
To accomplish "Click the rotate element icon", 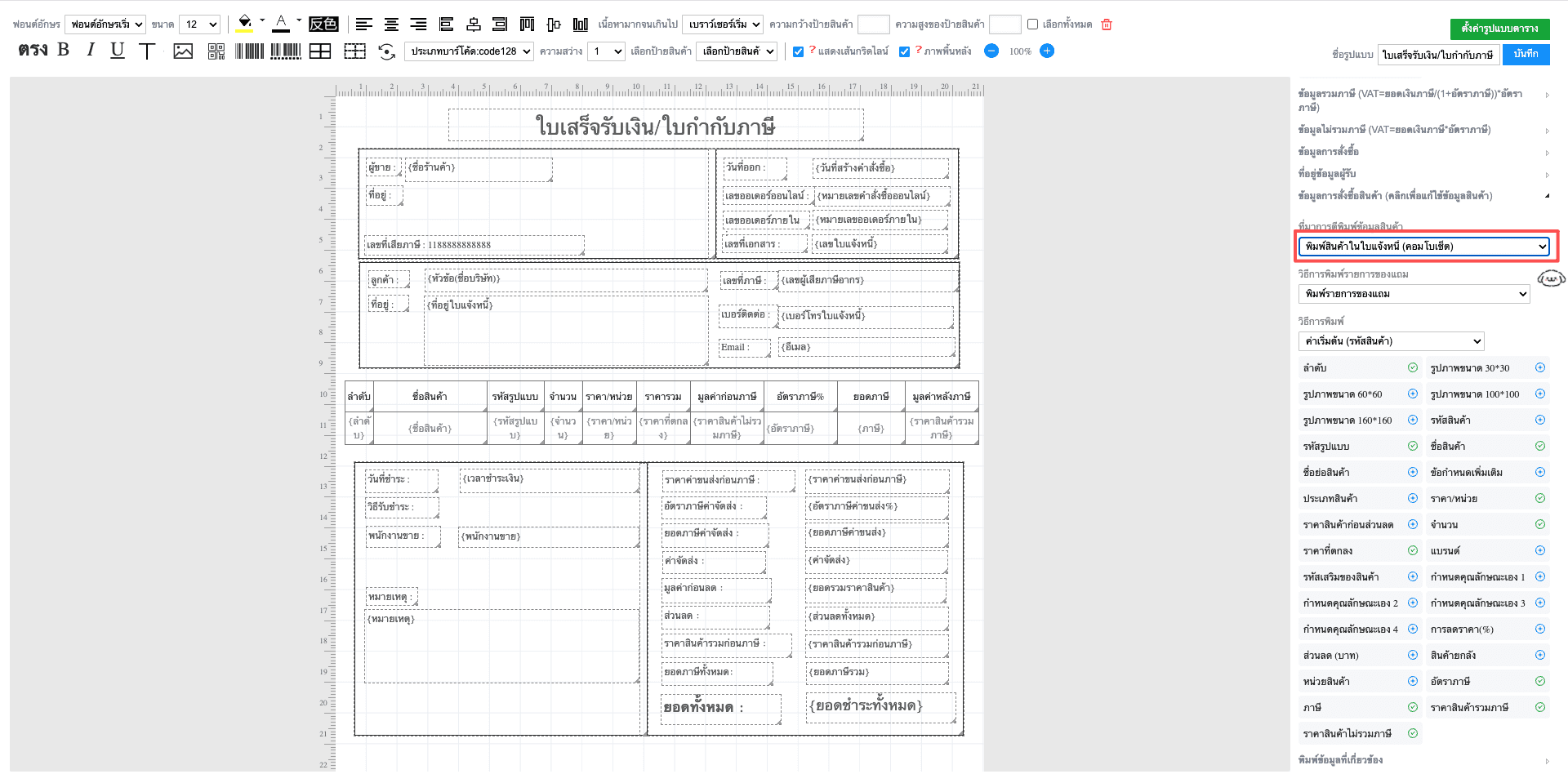I will pyautogui.click(x=387, y=51).
